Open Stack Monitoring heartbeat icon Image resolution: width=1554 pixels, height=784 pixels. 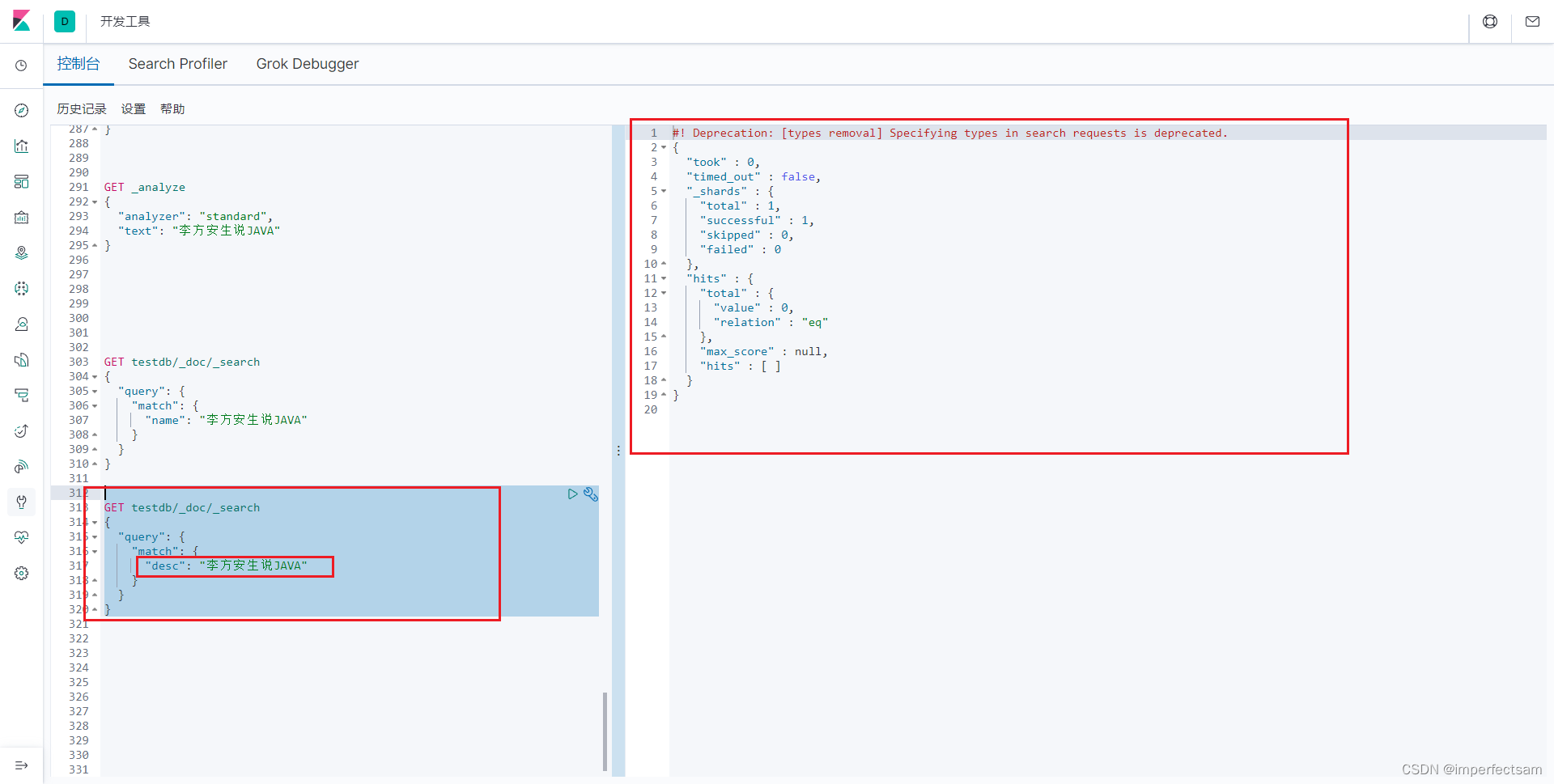22,537
